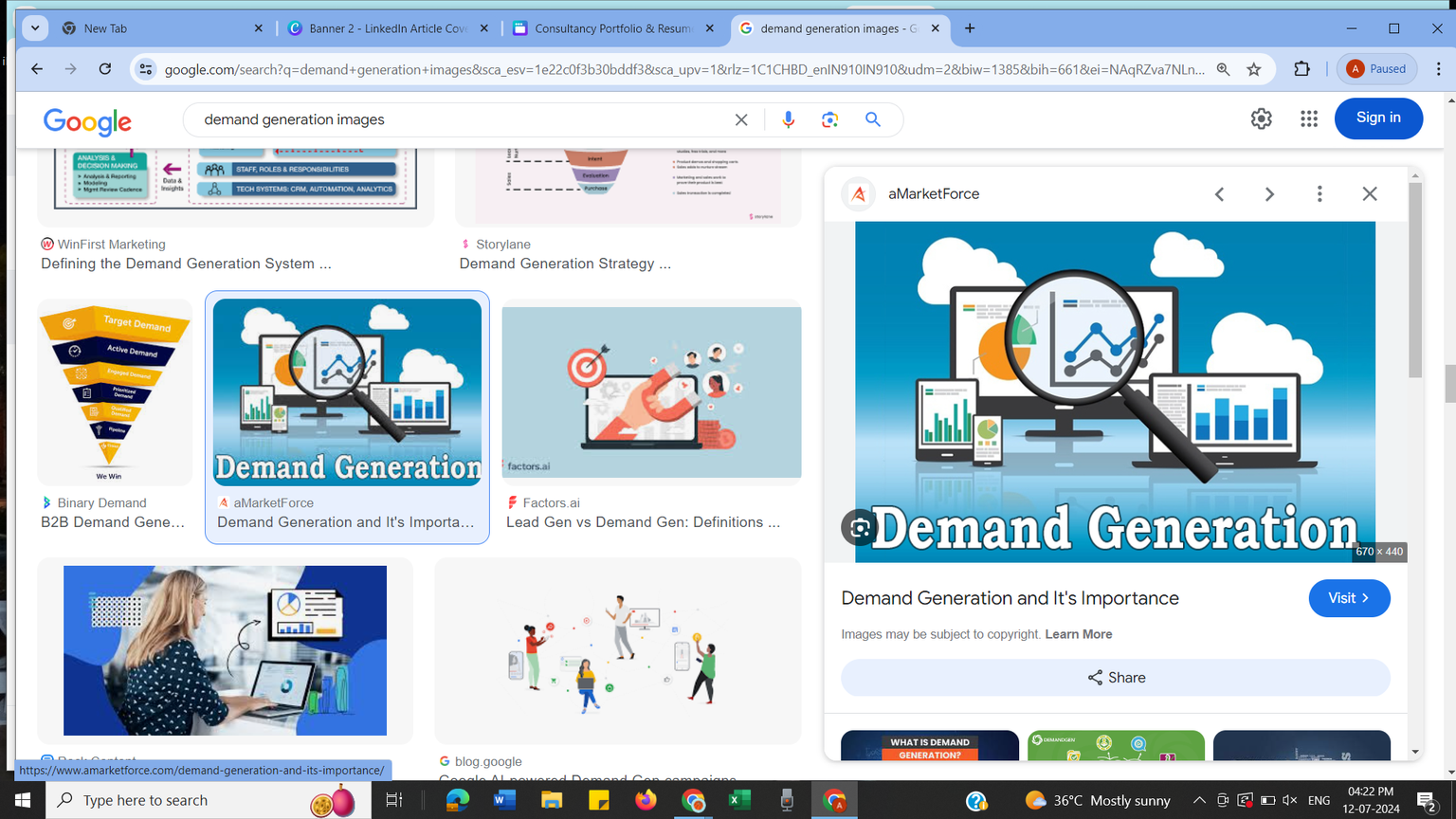Open weather widget showing 36°C
The width and height of the screenshot is (1456, 819).
point(1098,801)
